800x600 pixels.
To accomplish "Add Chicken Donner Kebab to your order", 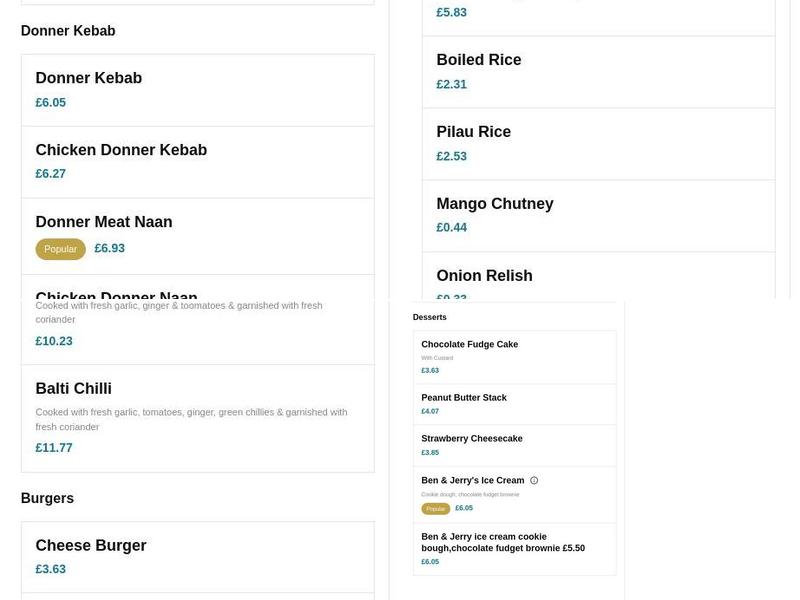I will [x=120, y=149].
